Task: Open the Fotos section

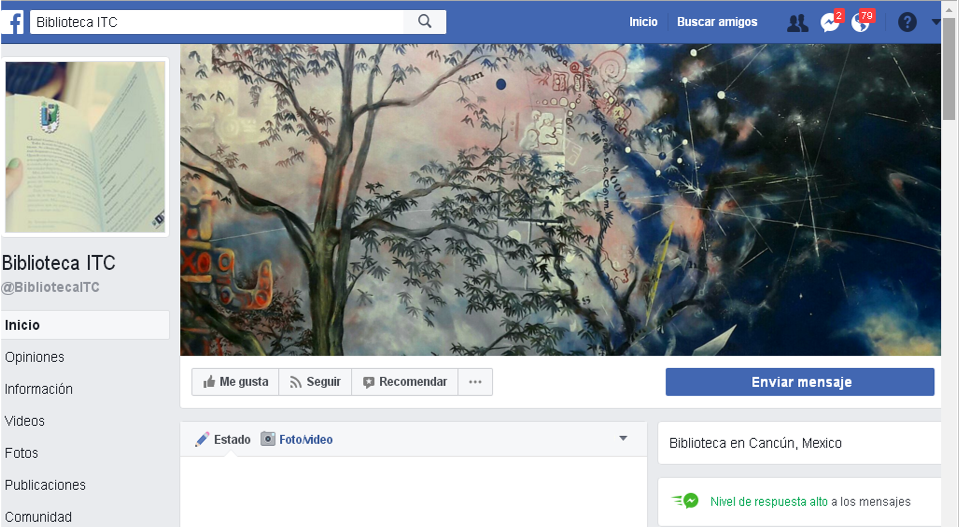Action: tap(21, 453)
